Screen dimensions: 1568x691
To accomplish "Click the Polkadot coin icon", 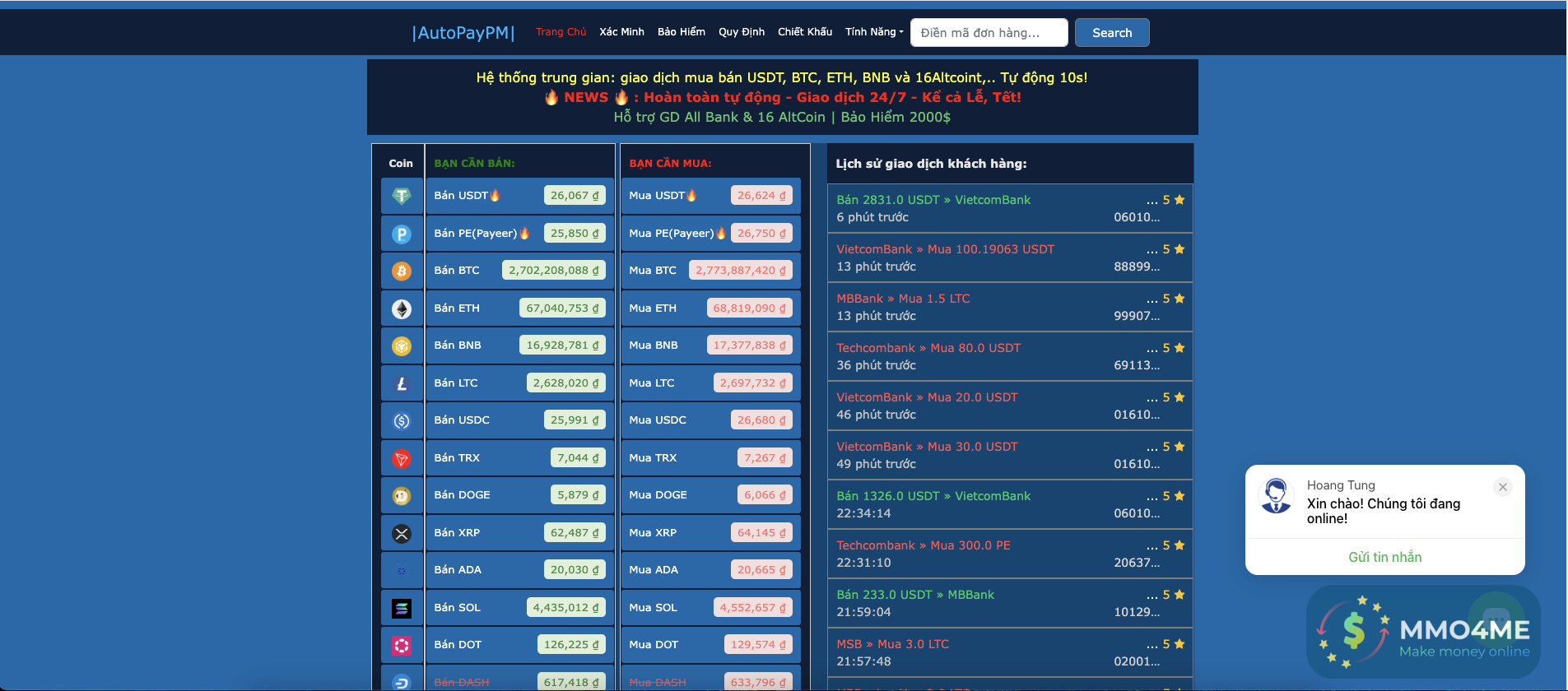I will (x=402, y=645).
